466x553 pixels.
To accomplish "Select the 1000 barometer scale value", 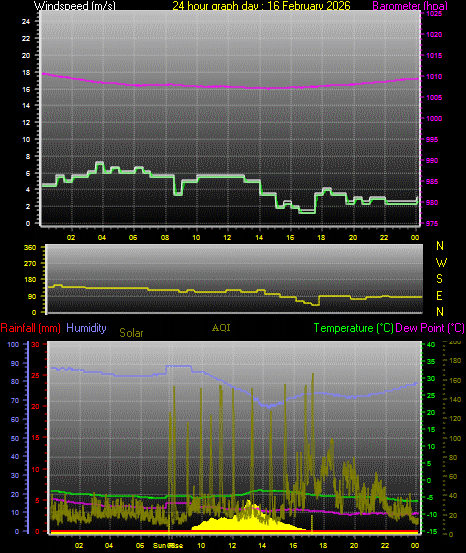I will [x=434, y=118].
